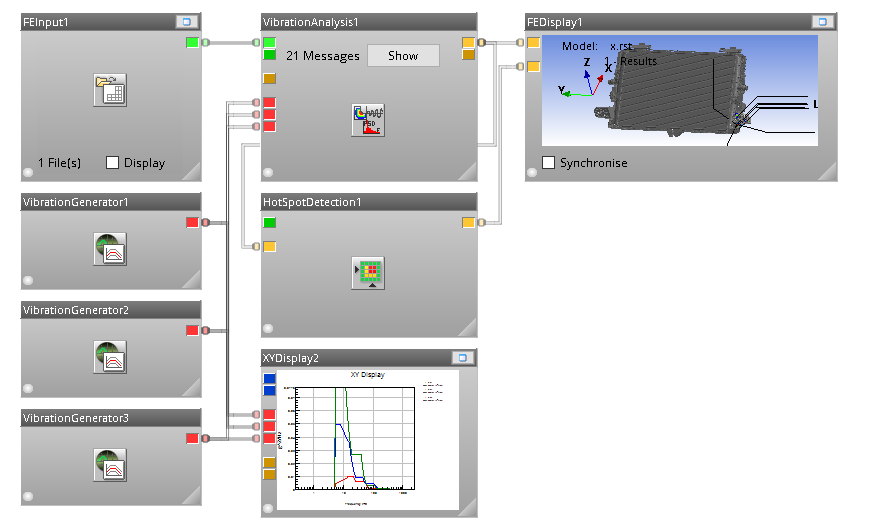878x527 pixels.
Task: Select the VibrationGenerator3 glyph icon
Action: [110, 464]
